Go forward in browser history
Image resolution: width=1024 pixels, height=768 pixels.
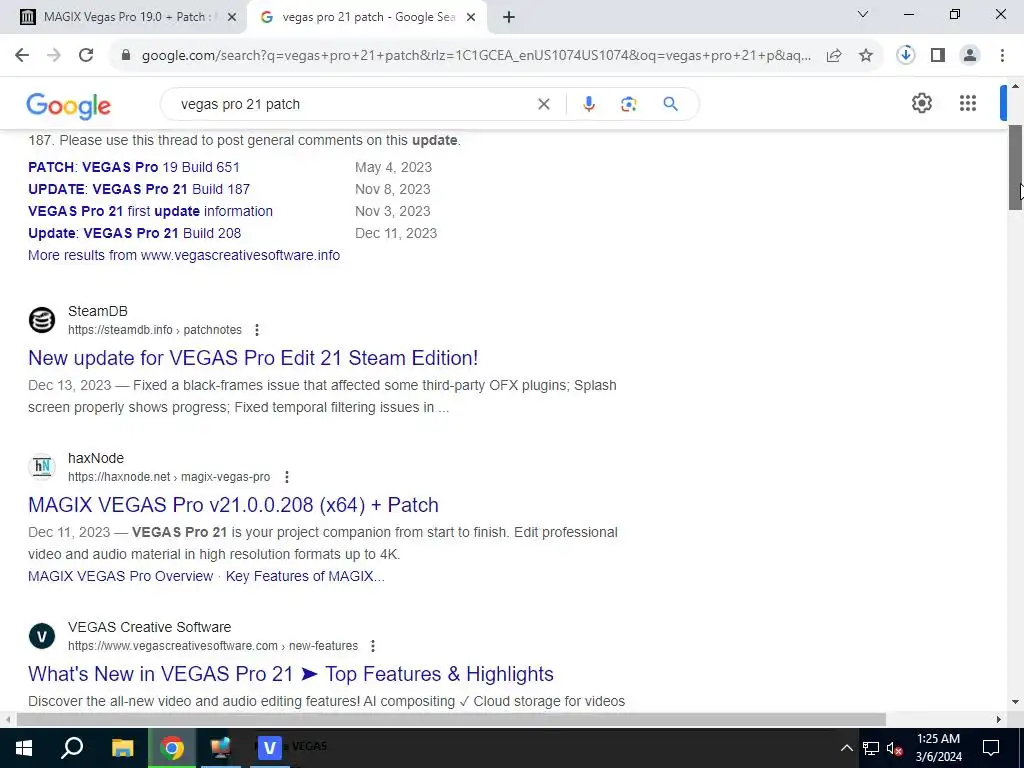click(54, 56)
